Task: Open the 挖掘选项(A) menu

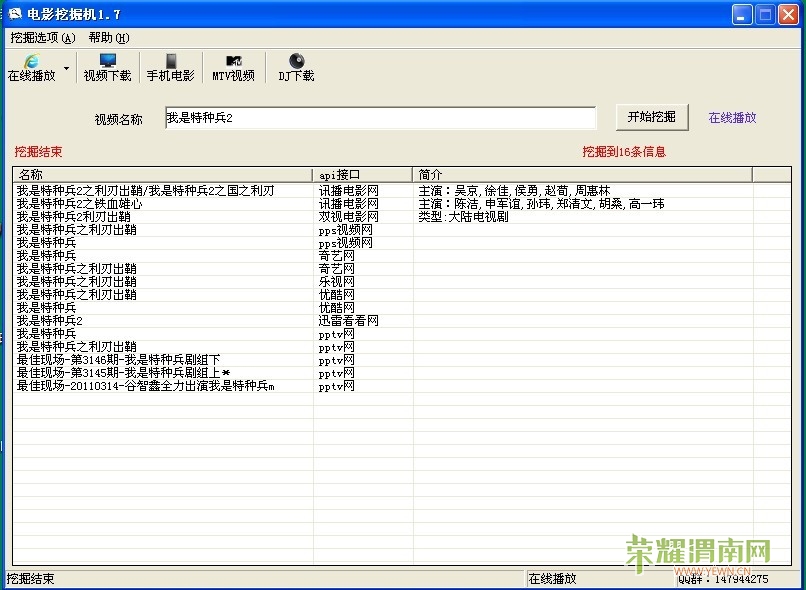Action: coord(43,38)
